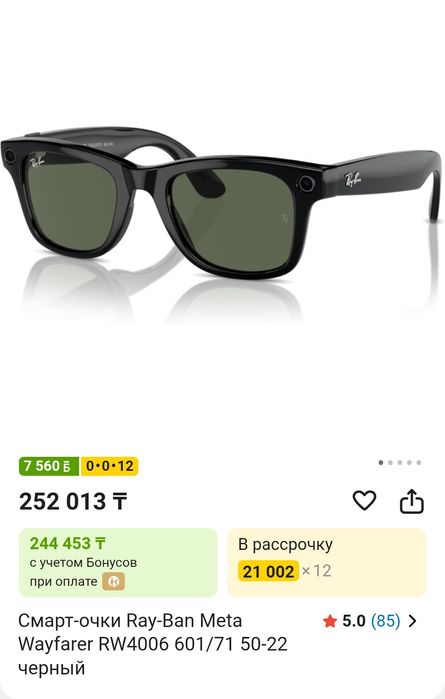Tap the yellow 0·0·12 installment badge
Image resolution: width=445 pixels, height=699 pixels.
click(109, 466)
